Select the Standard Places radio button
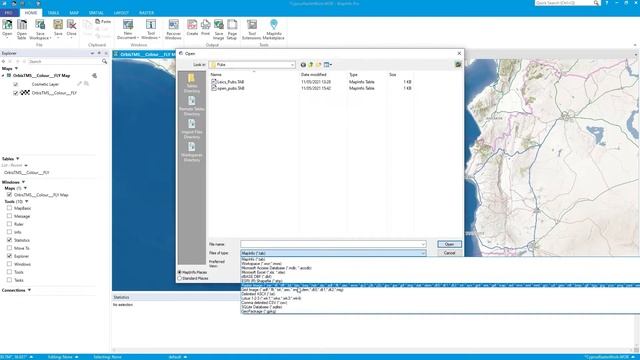Screen dimensions: 640x360 pos(180,278)
